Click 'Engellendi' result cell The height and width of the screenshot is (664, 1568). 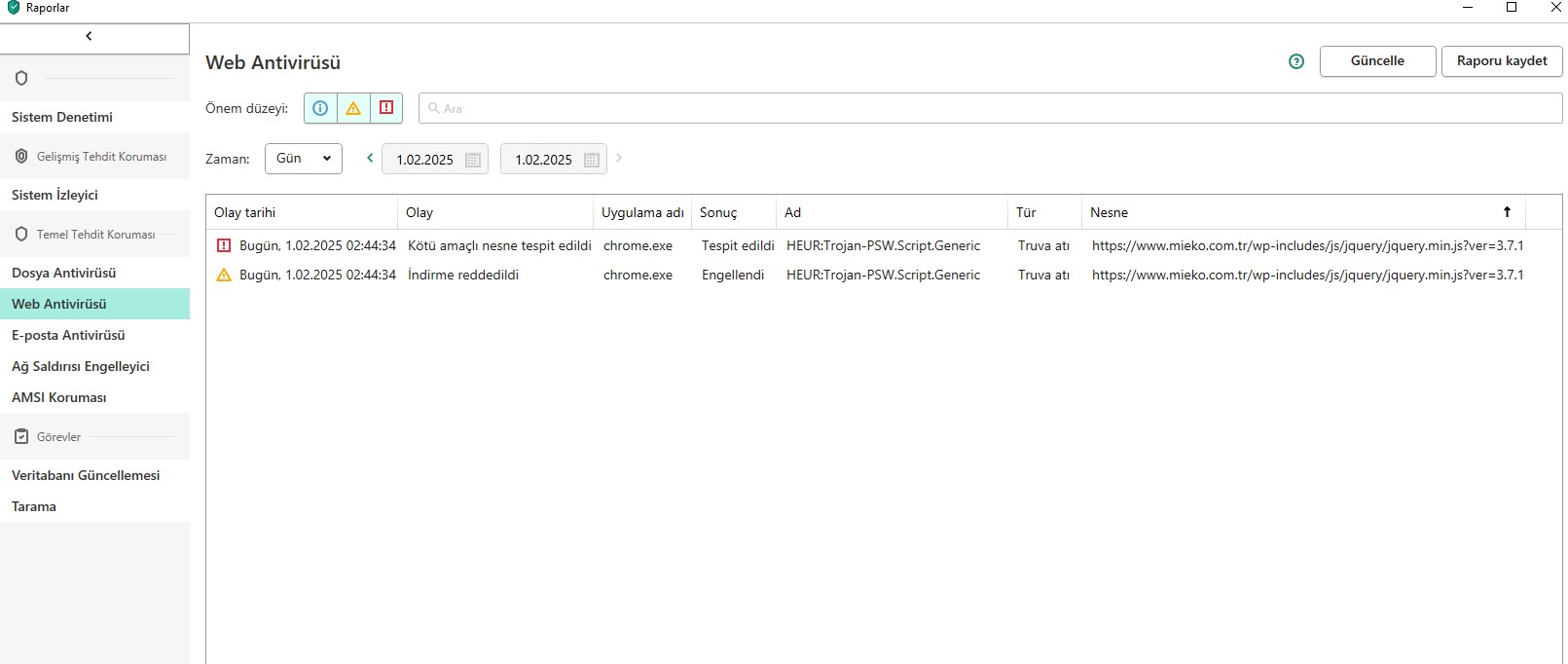coord(733,275)
